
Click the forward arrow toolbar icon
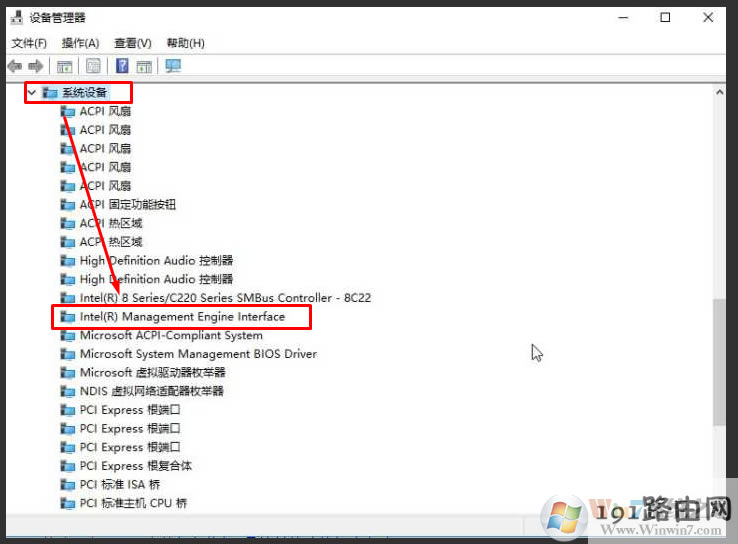point(36,66)
